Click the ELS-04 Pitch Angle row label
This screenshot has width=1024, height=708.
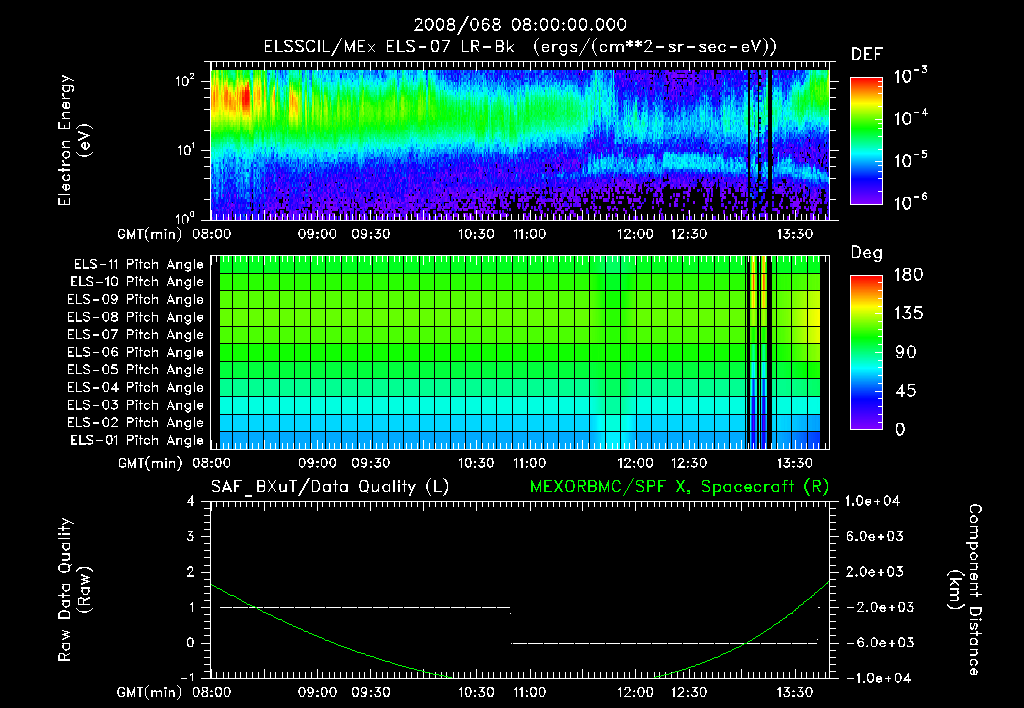[x=135, y=387]
